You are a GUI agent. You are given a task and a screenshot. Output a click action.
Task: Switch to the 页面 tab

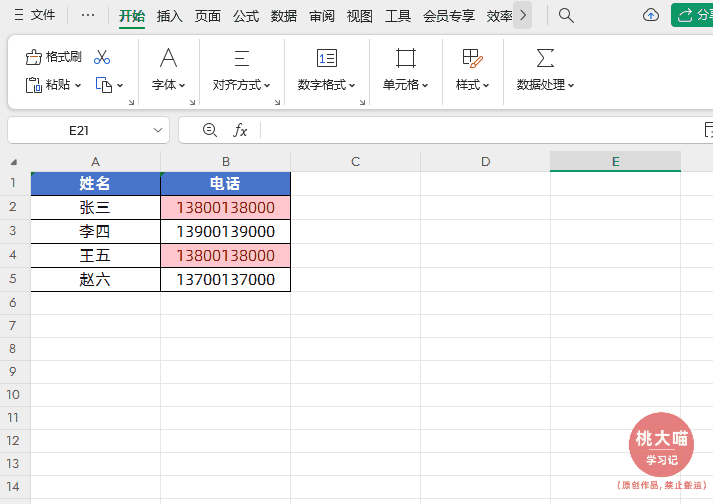(208, 16)
